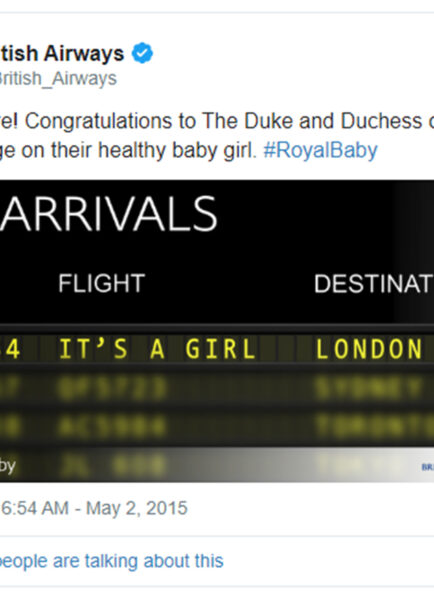The width and height of the screenshot is (434, 603).
Task: Open the @British_Airways handle link
Action: 58,79
